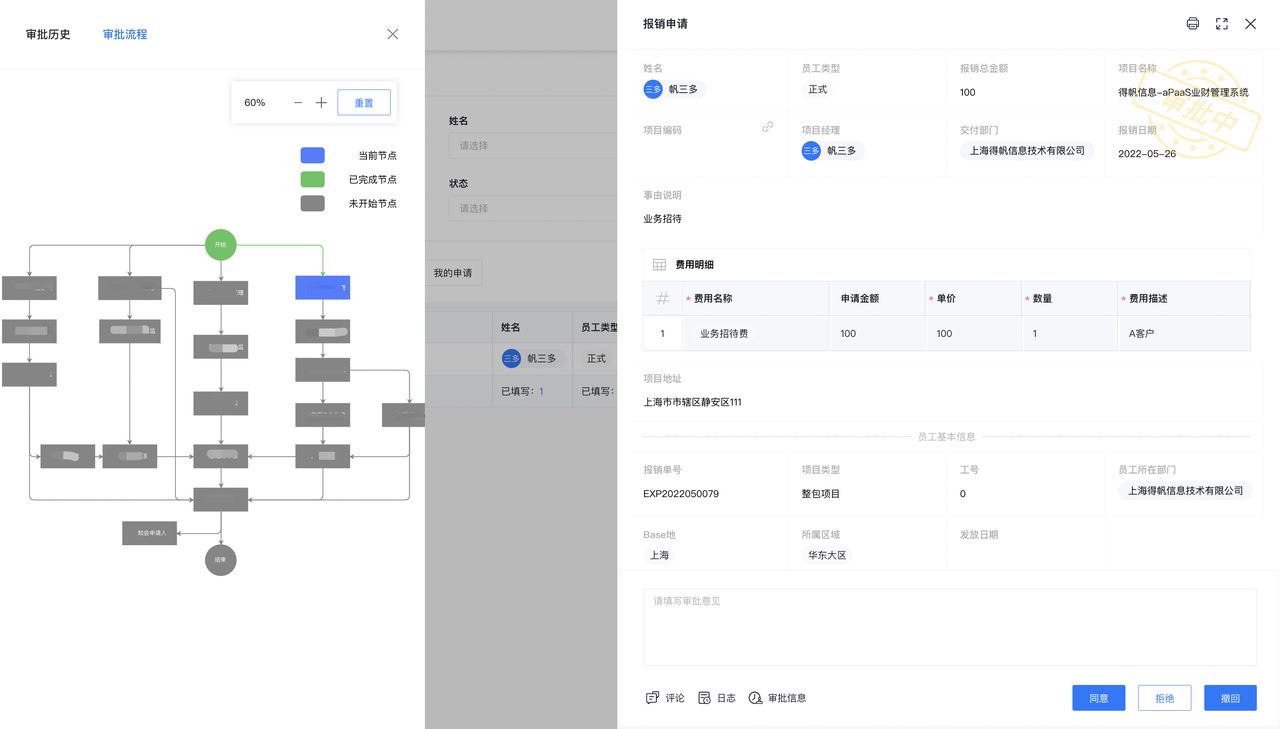The image size is (1280, 729).
Task: Click the 60% zoom level value
Action: click(255, 103)
